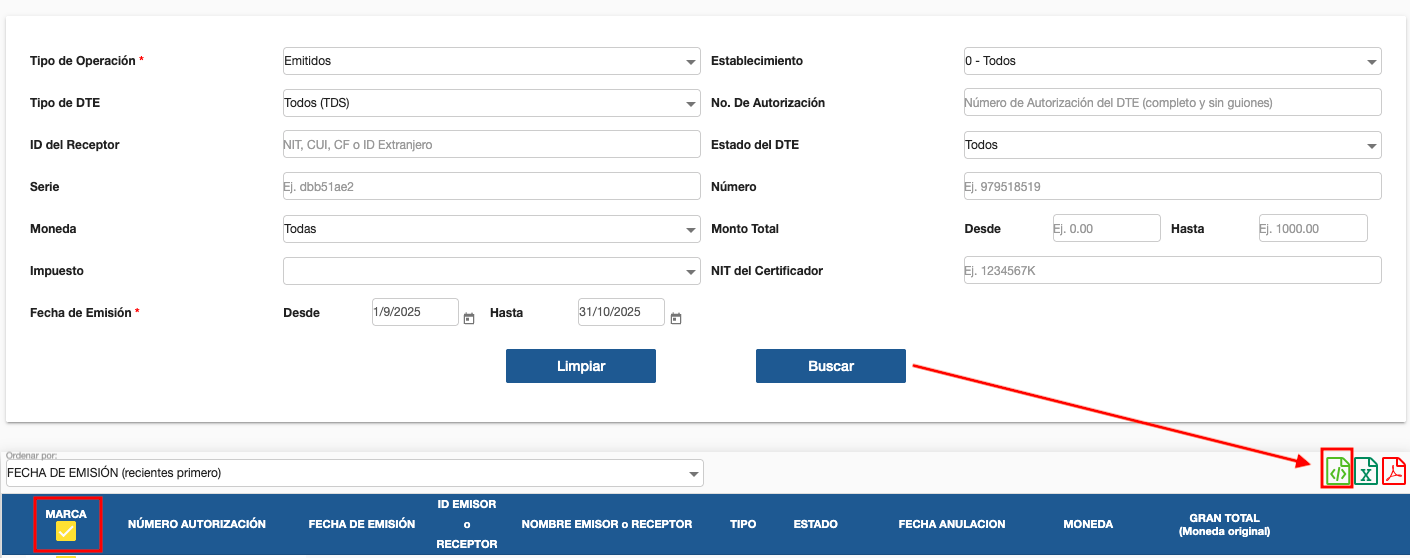Viewport: 1410px width, 558px height.
Task: Open calendar picker for Desde date
Action: [469, 318]
